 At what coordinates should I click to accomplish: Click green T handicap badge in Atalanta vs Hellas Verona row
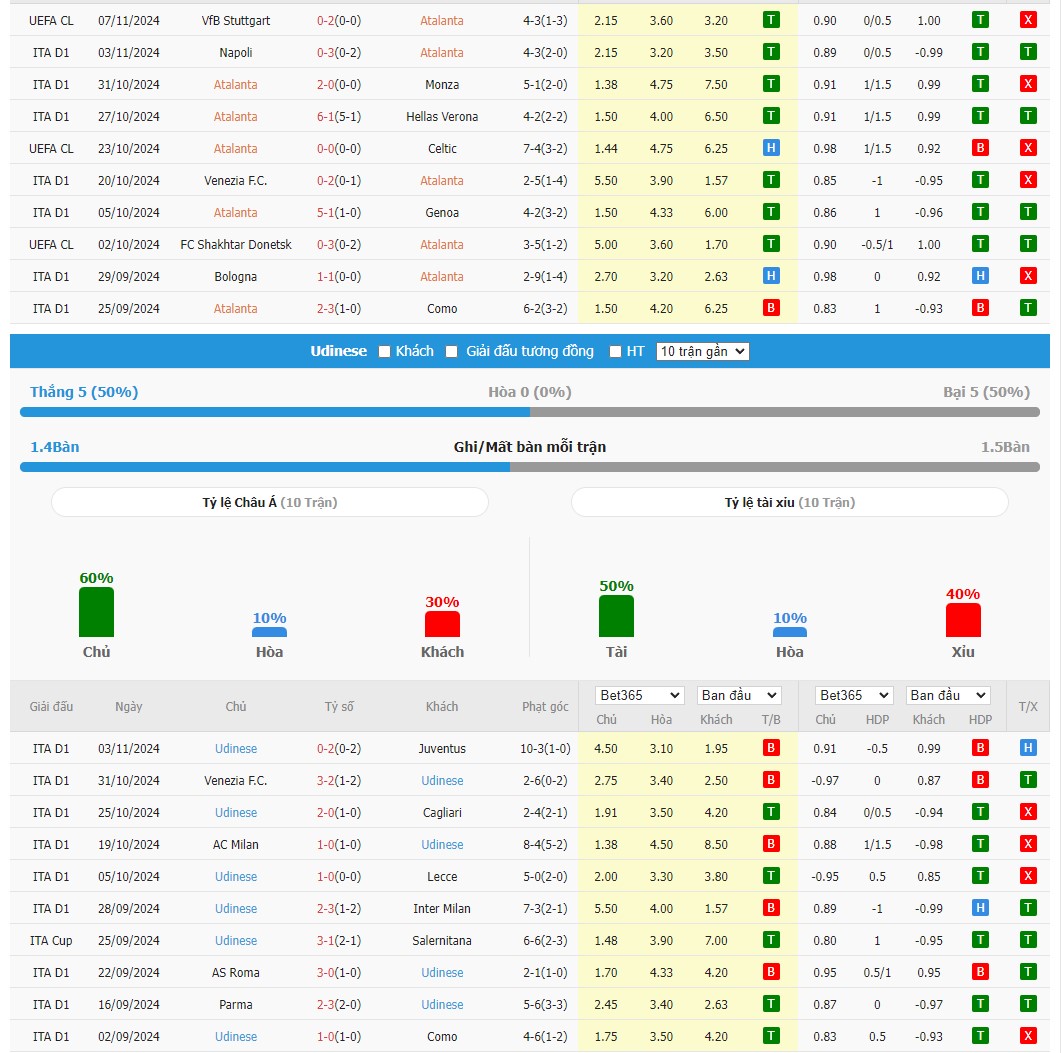(x=980, y=116)
